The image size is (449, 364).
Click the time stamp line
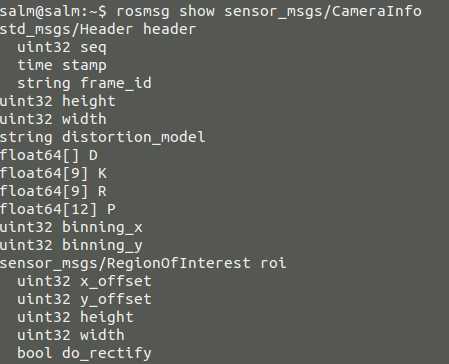click(62, 66)
